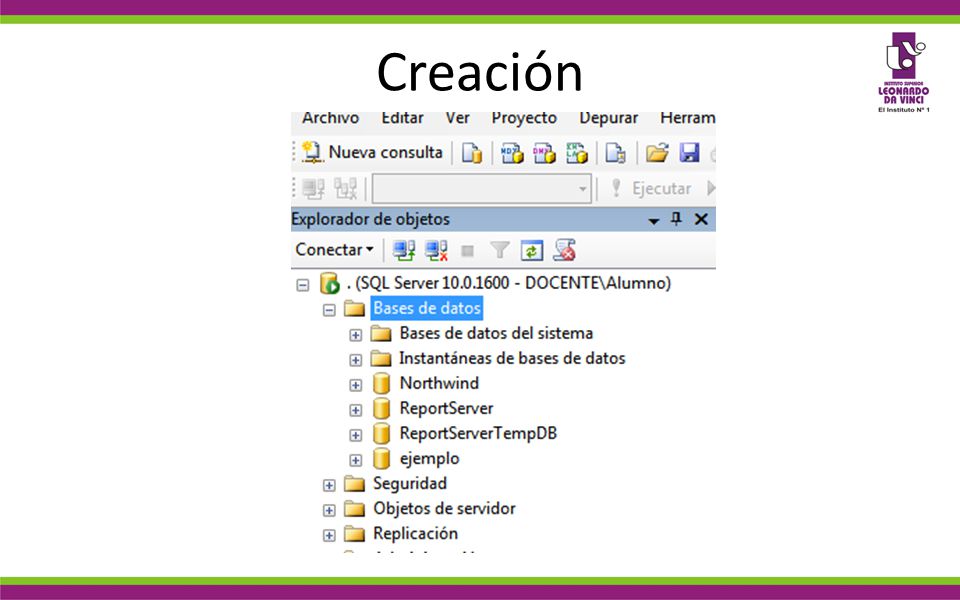Select the Northwind database

[440, 383]
